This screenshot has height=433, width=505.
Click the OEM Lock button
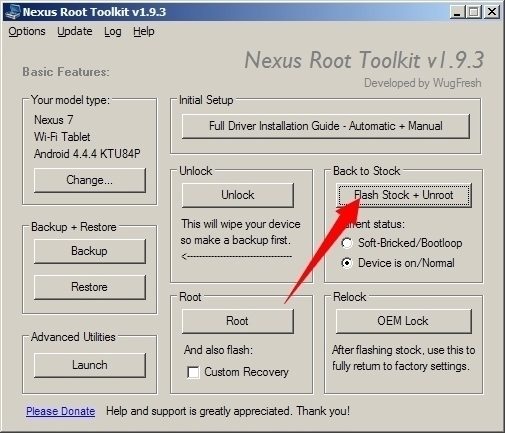point(404,321)
